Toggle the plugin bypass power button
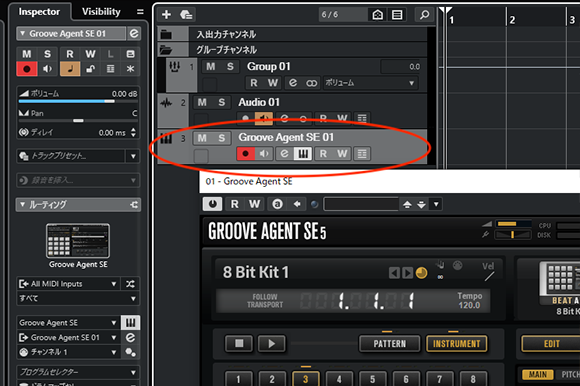The width and height of the screenshot is (580, 386). (212, 204)
